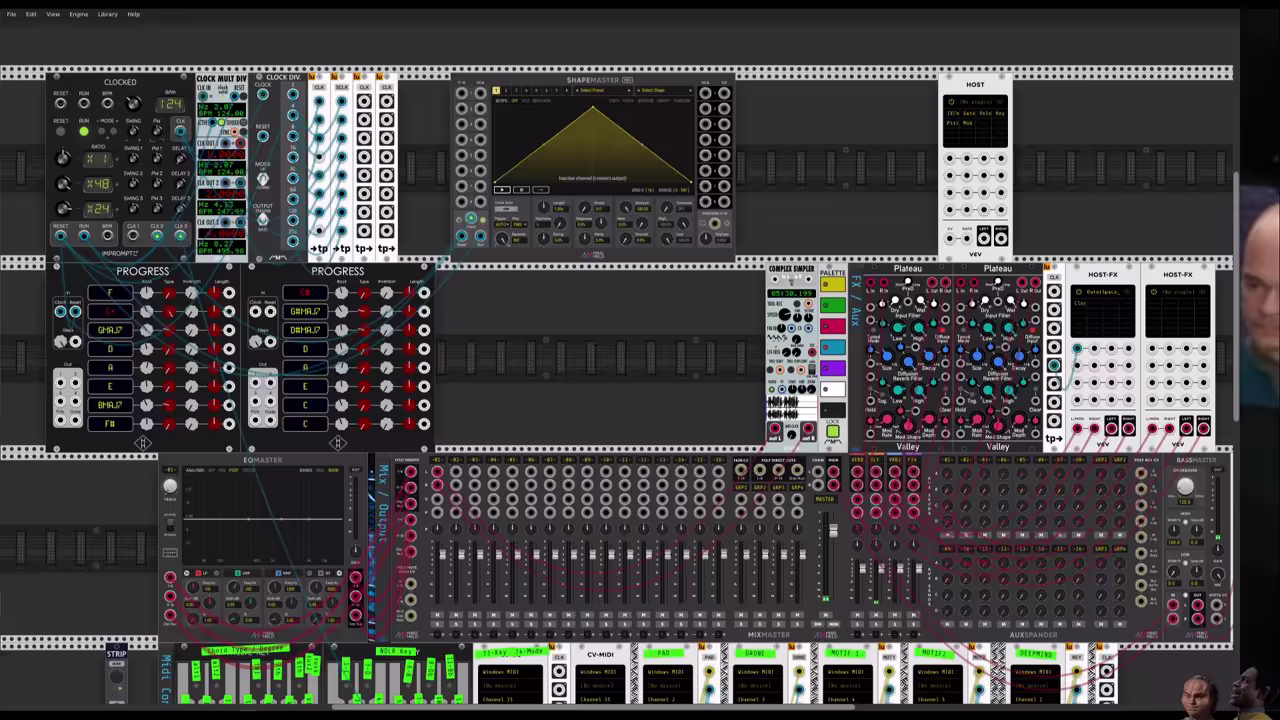Toggle the power icon on right HOST-FX

coord(1153,292)
